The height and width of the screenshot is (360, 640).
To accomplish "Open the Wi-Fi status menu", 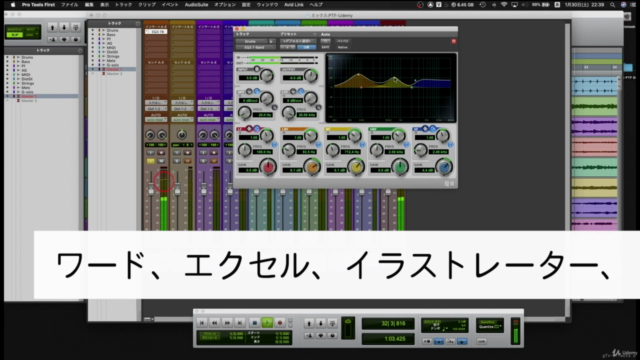I will click(504, 5).
